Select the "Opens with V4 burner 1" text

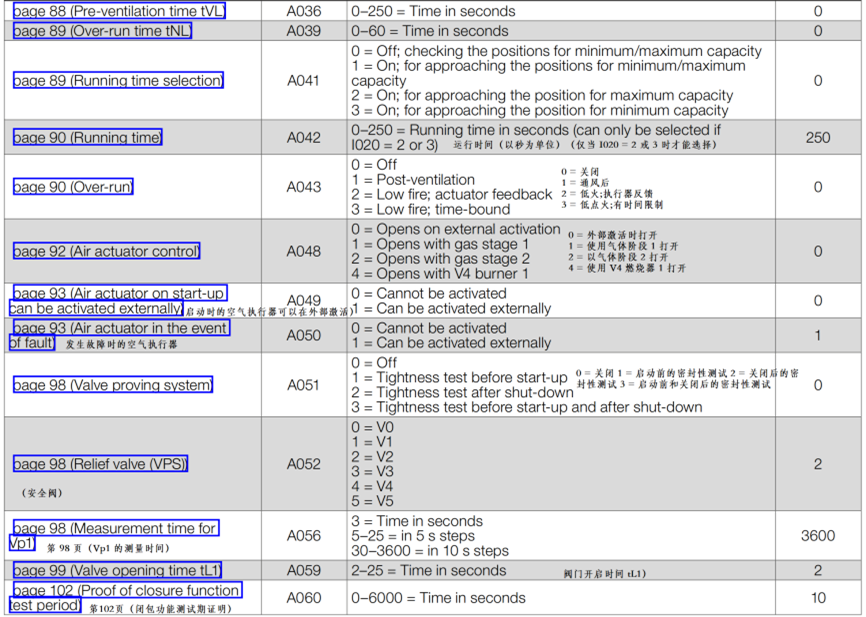[x=452, y=274]
